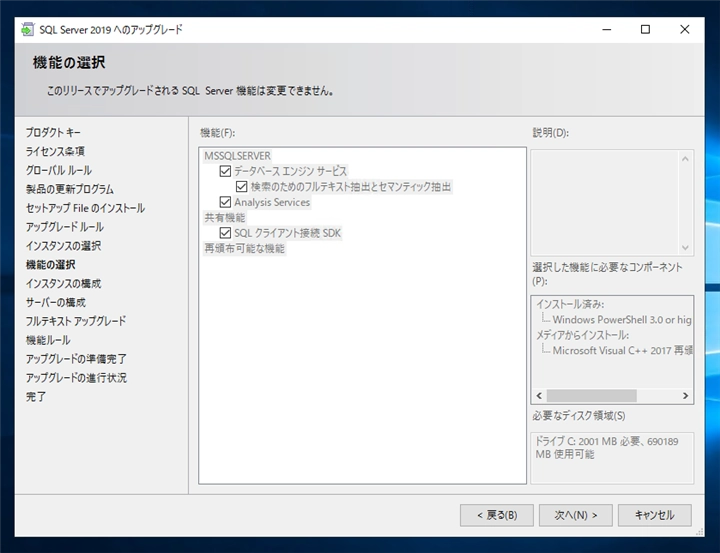Viewport: 720px width, 553px height.
Task: Toggle the フルテキスト抽出とセマンティック抽出 checkbox
Action: (x=242, y=186)
